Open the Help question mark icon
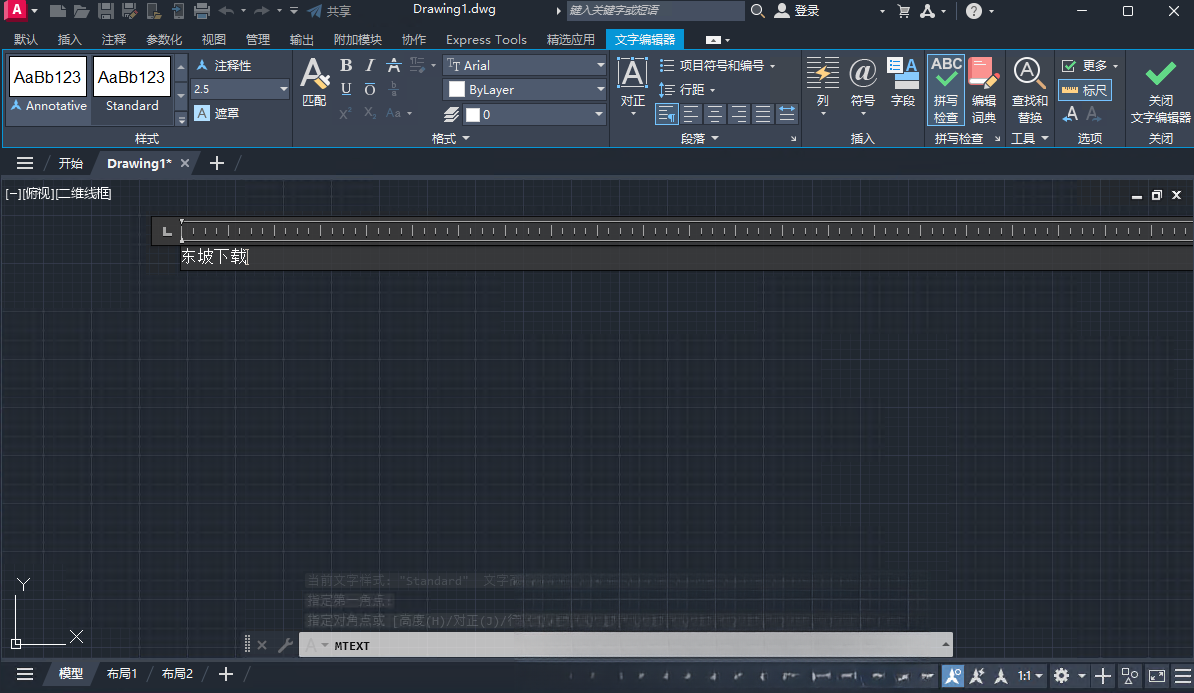Viewport: 1194px width, 693px height. pyautogui.click(x=974, y=11)
